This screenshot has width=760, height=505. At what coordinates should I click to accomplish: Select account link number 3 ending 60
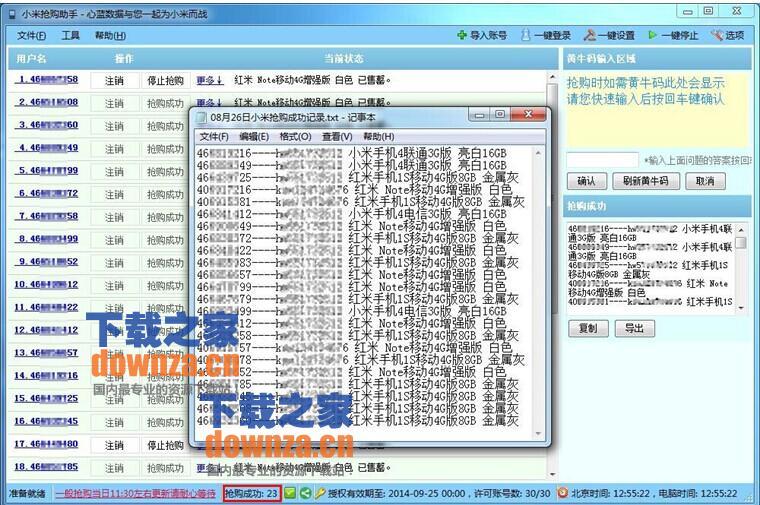(x=47, y=125)
